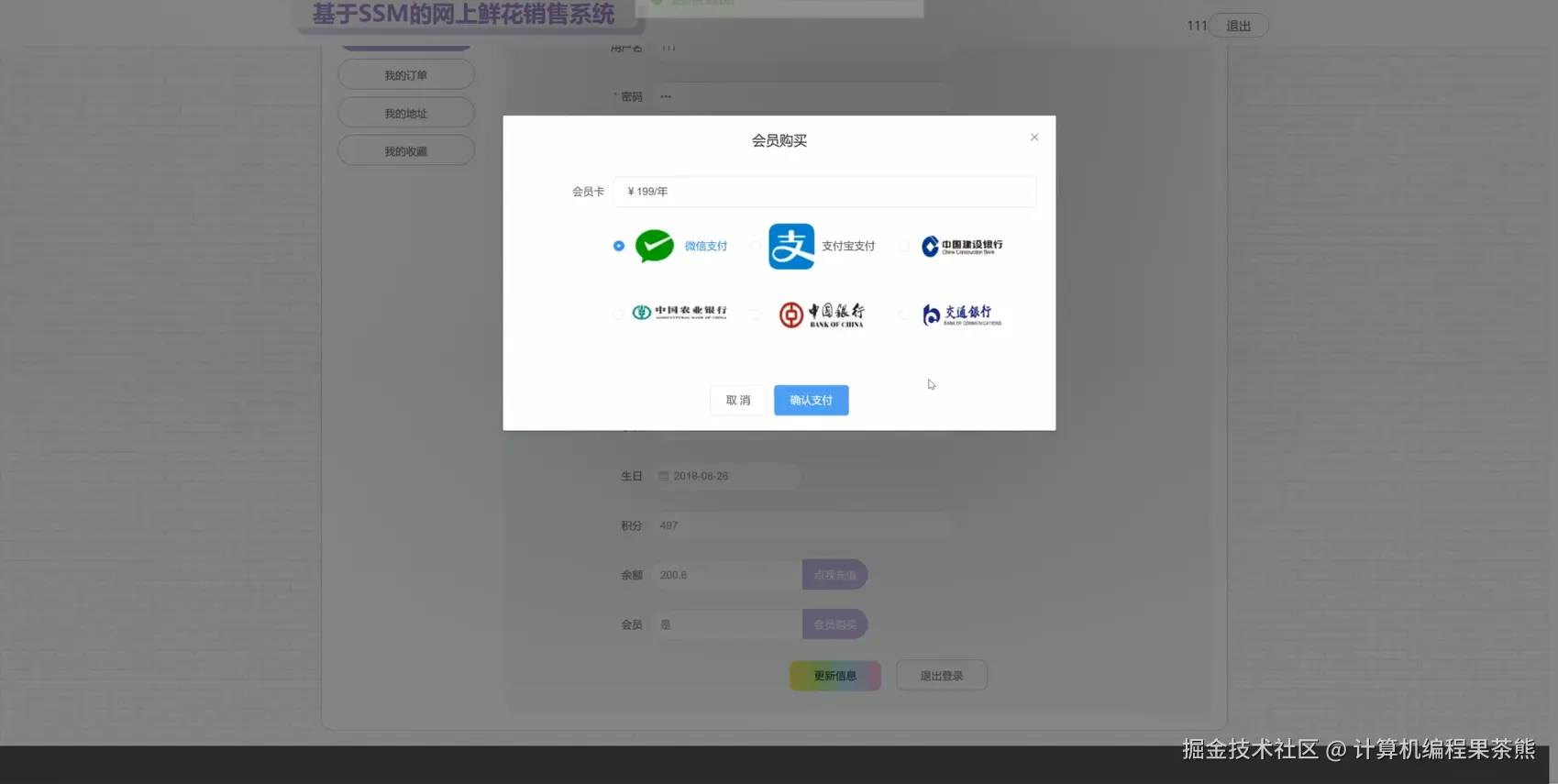
Task: Confirm payment with 确认支付 button
Action: [812, 400]
